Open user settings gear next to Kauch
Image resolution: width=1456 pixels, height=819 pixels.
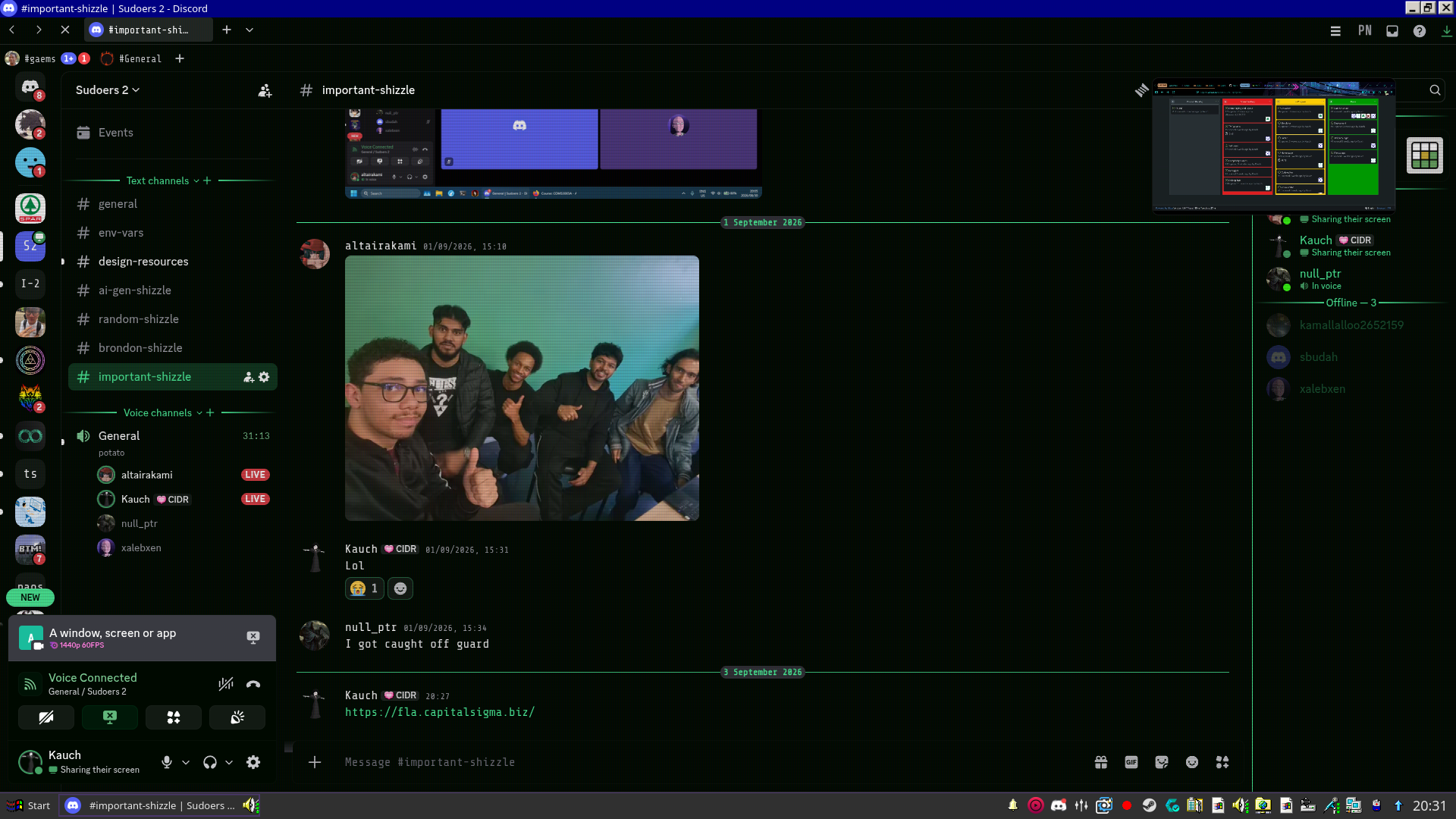click(253, 762)
